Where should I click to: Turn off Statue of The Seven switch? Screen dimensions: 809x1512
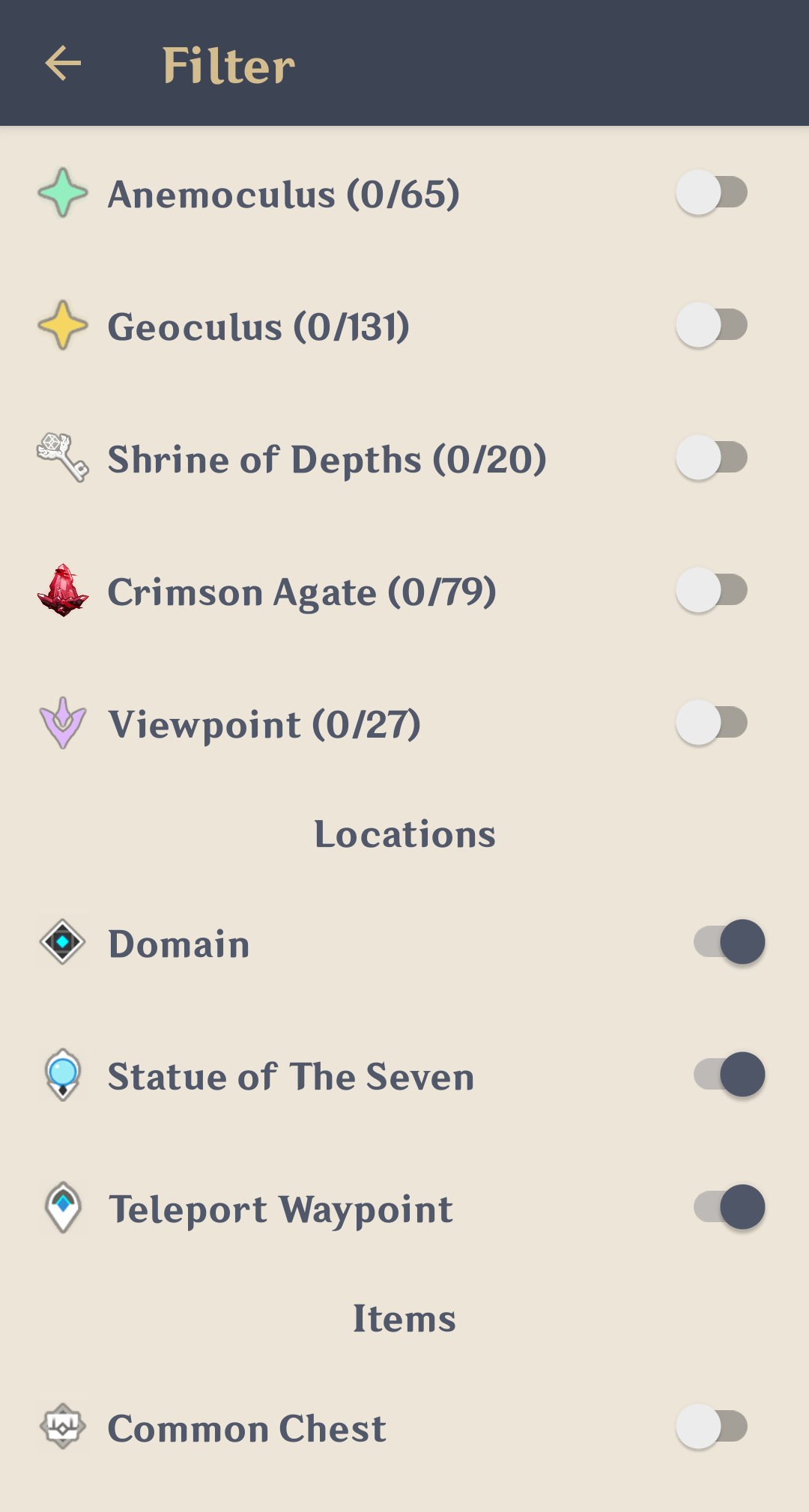[730, 1075]
